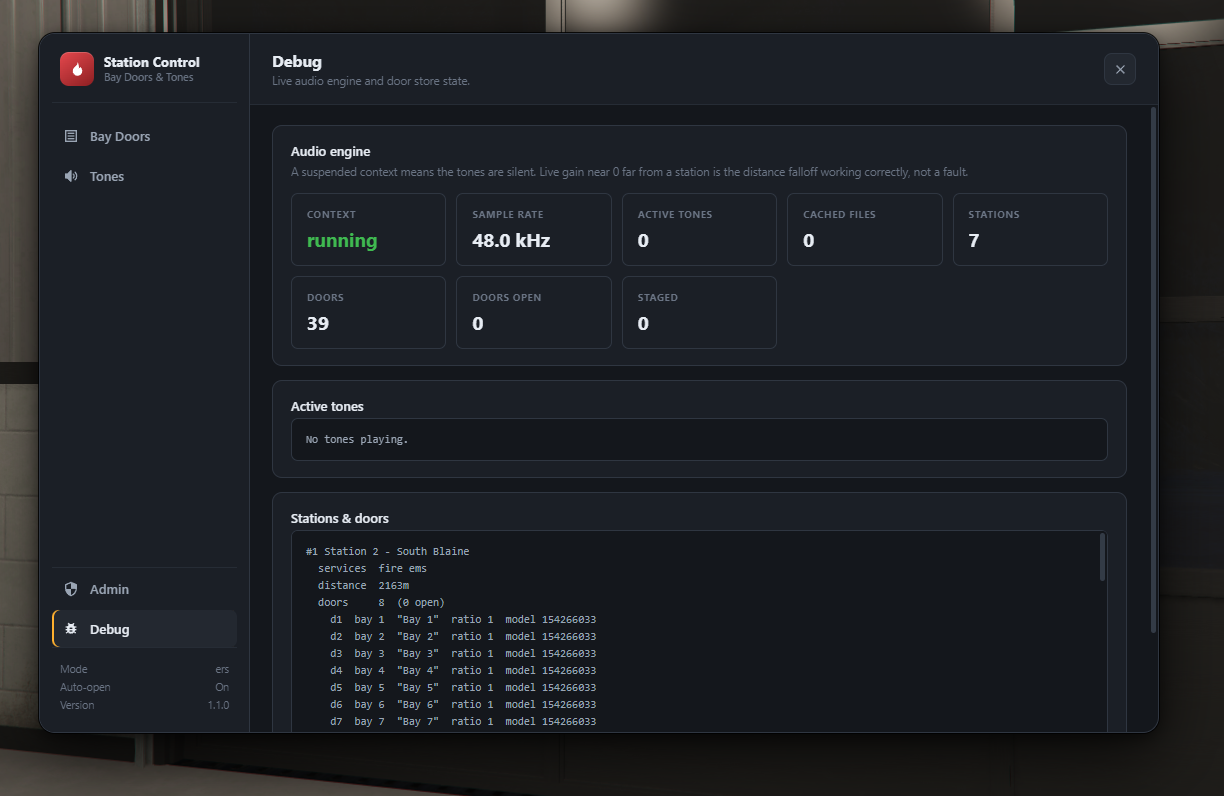Click the d1 Bay 1 door row
1224x796 pixels.
pyautogui.click(x=463, y=619)
